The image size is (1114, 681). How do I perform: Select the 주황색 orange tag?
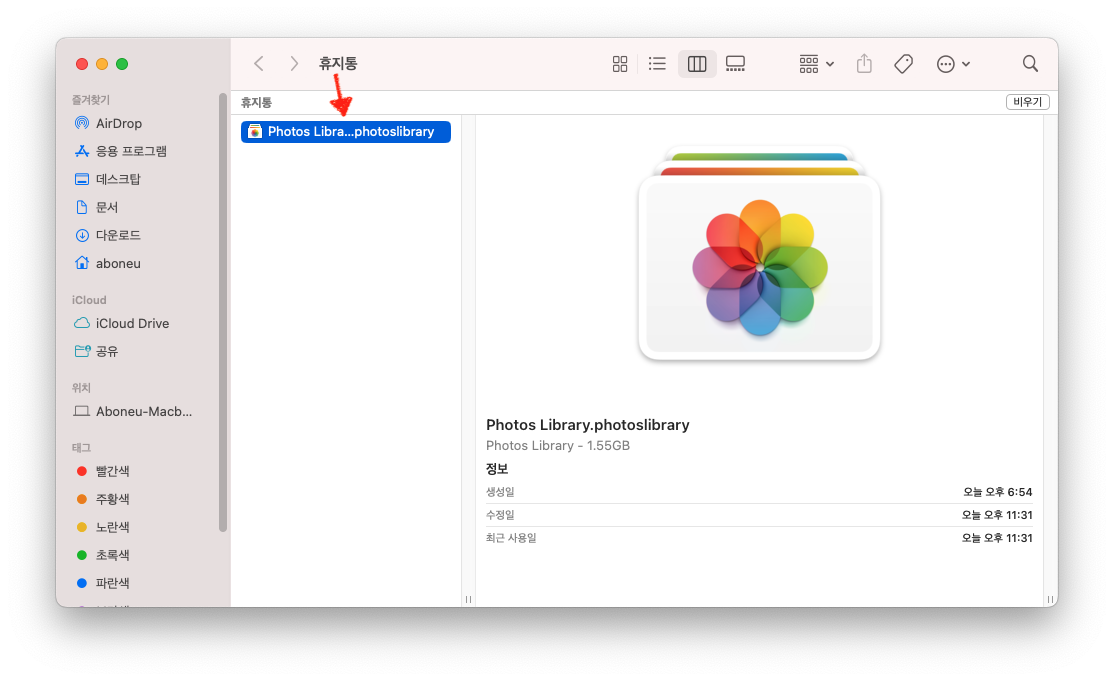pyautogui.click(x=112, y=499)
